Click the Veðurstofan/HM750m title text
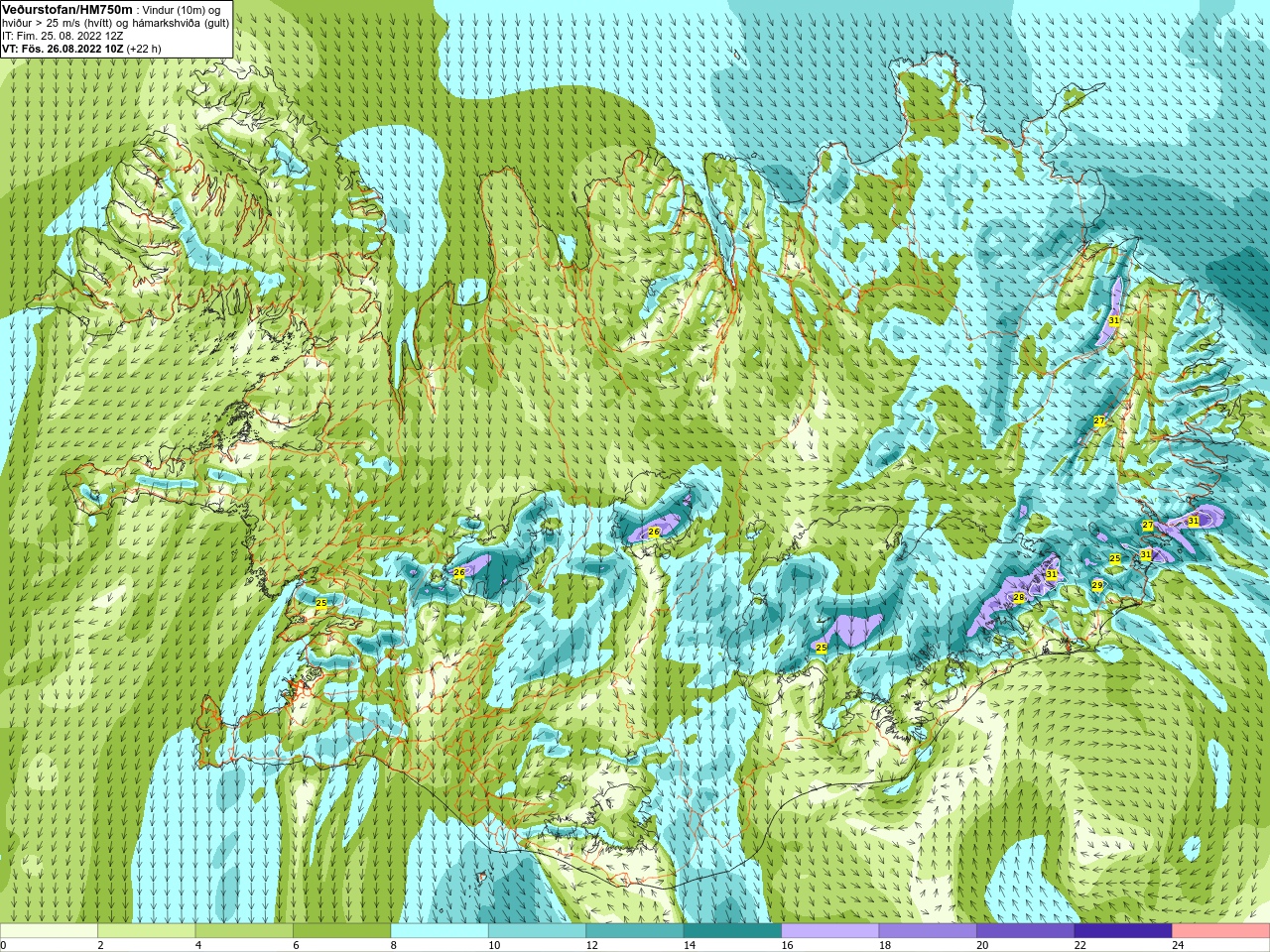Image resolution: width=1270 pixels, height=952 pixels. [67, 9]
